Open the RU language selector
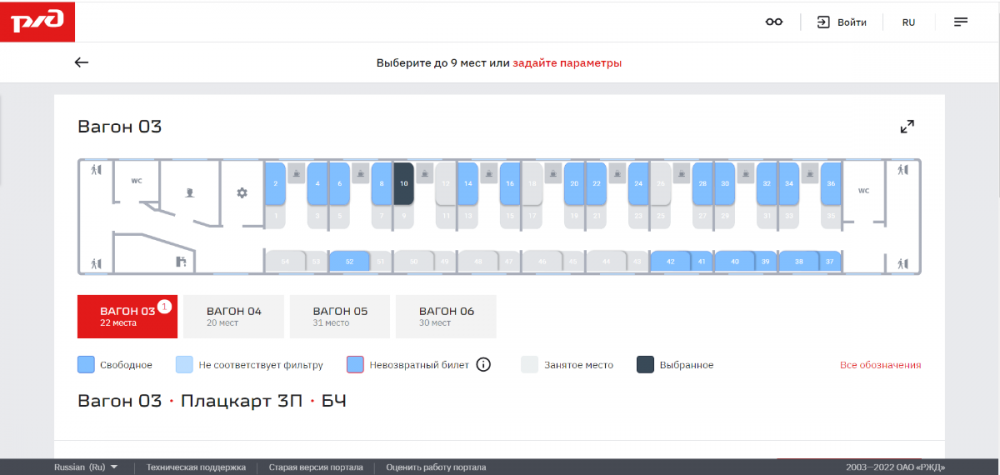 (x=908, y=22)
